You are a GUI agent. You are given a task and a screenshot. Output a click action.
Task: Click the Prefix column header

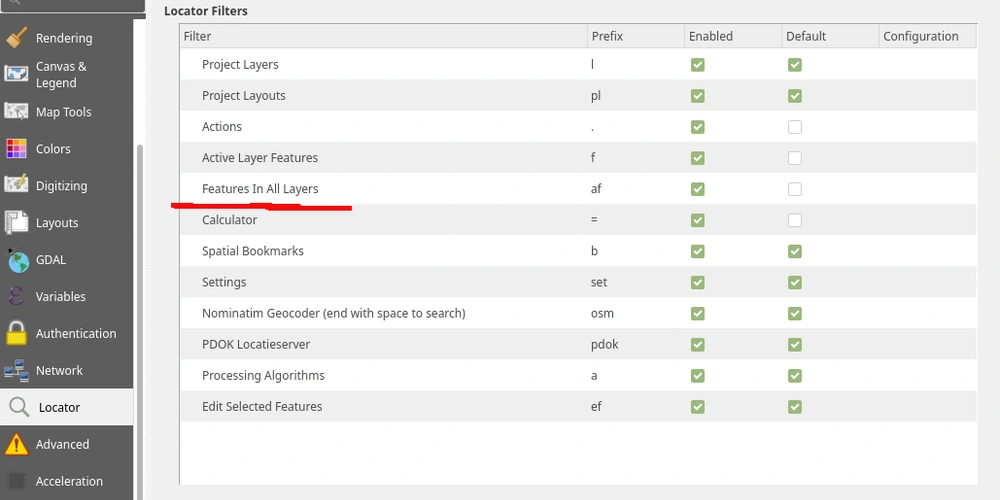[x=636, y=36]
